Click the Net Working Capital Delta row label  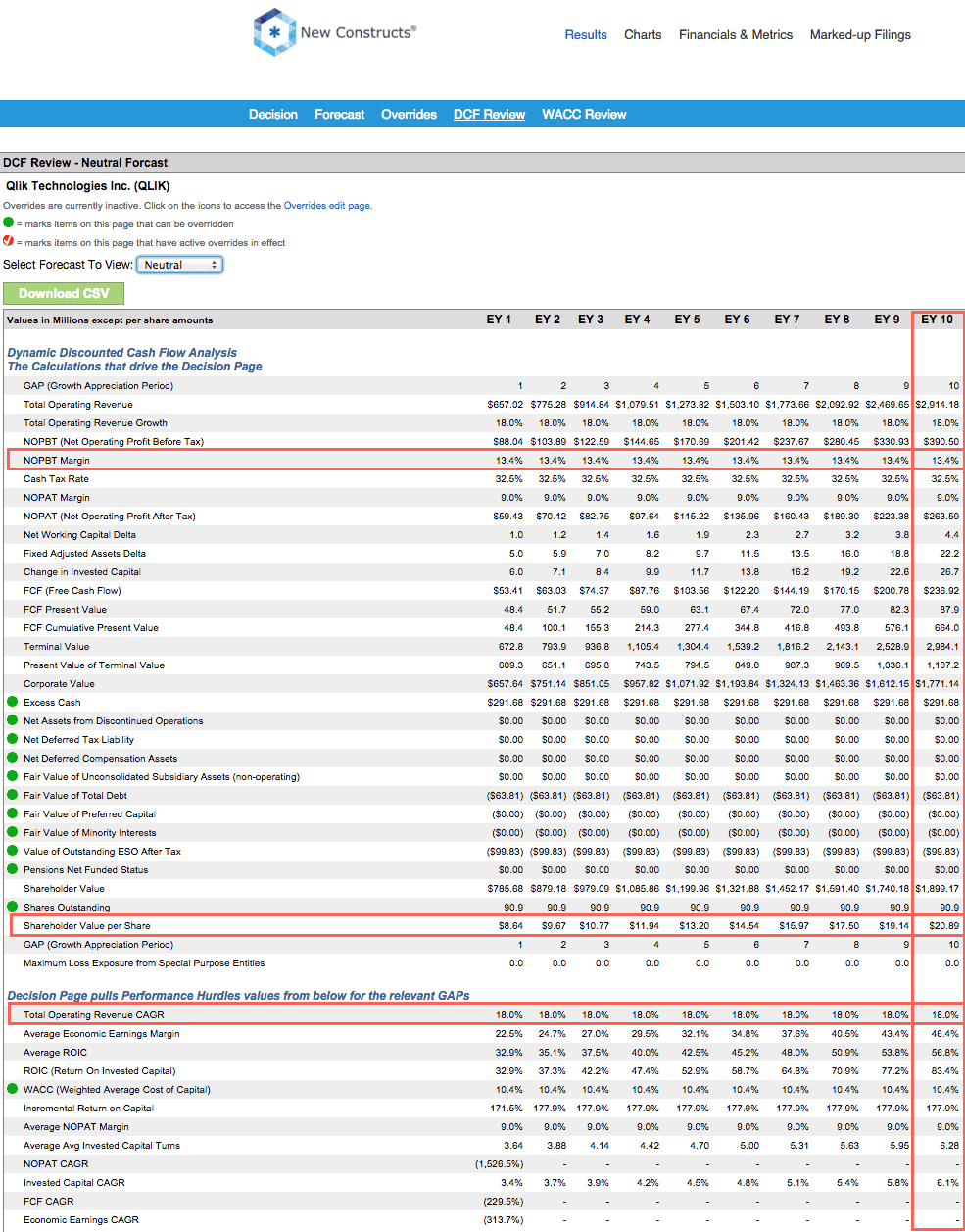coord(79,534)
